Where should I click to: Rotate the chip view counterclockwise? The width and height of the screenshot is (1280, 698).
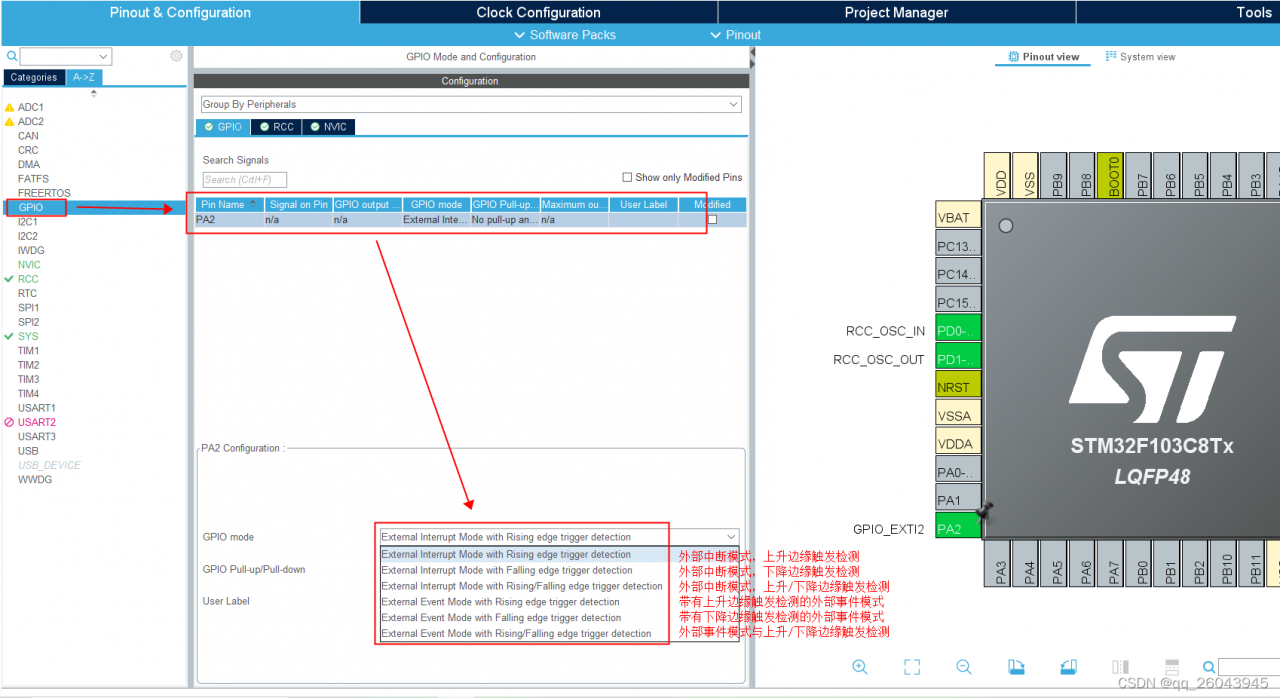point(1068,667)
